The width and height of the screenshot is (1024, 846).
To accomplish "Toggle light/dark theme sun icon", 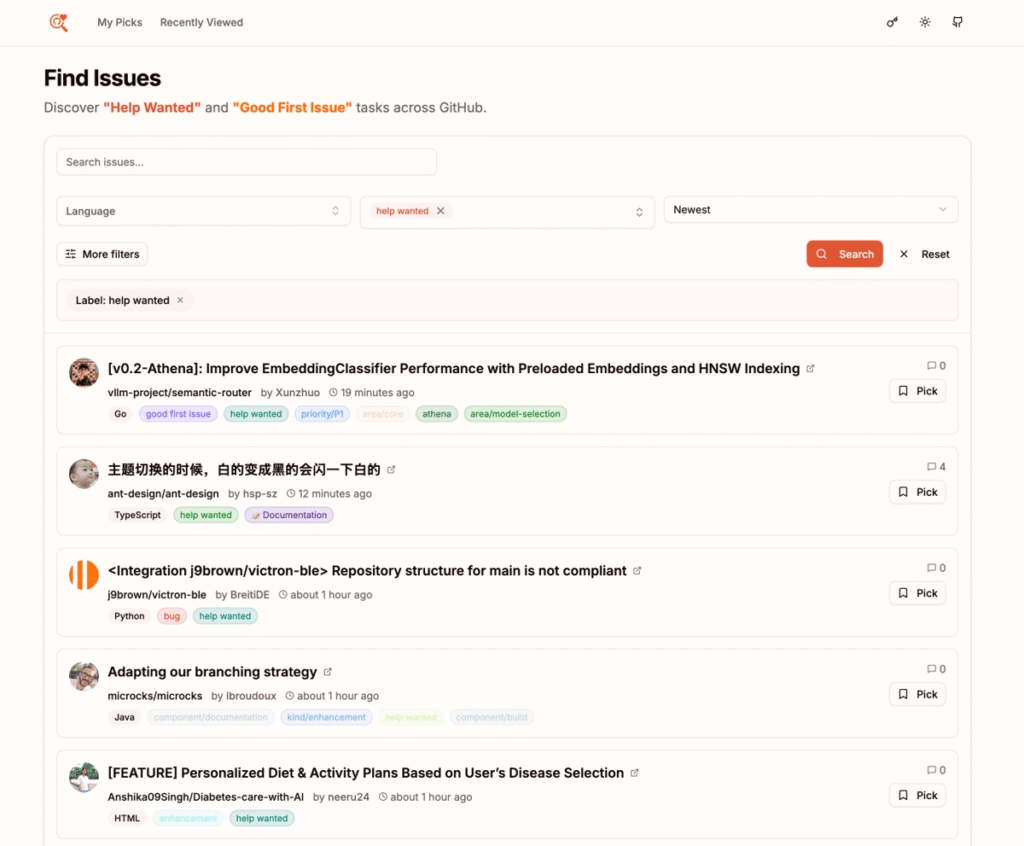I will coord(925,22).
